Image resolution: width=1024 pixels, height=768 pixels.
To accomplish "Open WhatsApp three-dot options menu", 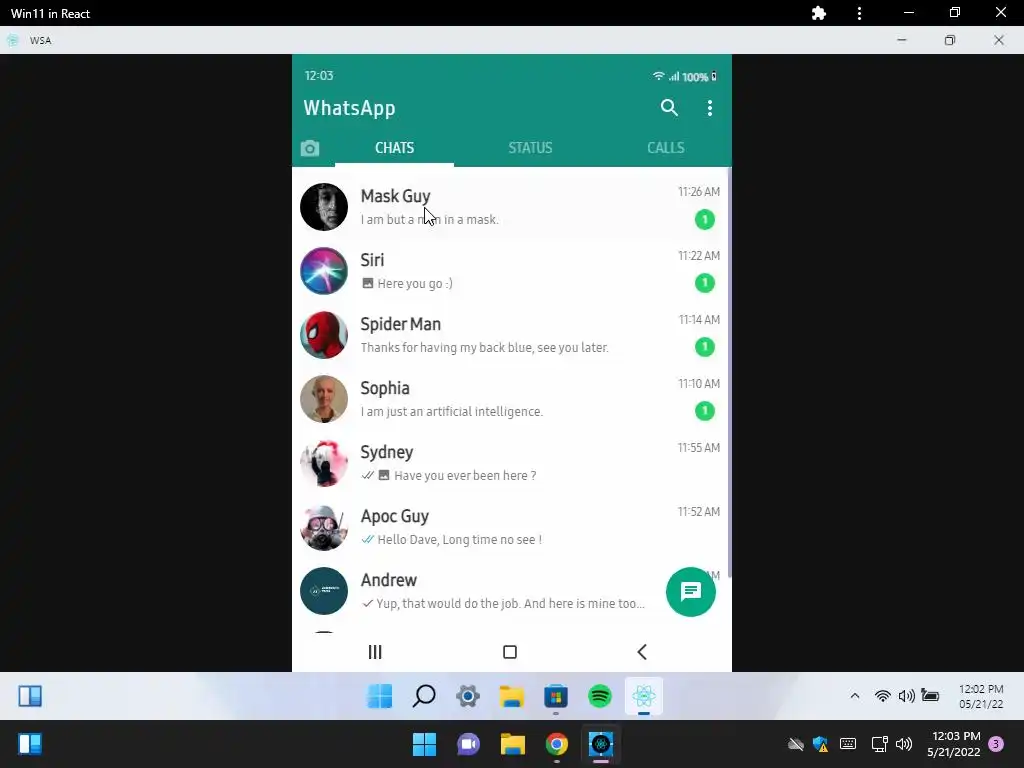I will coord(710,108).
